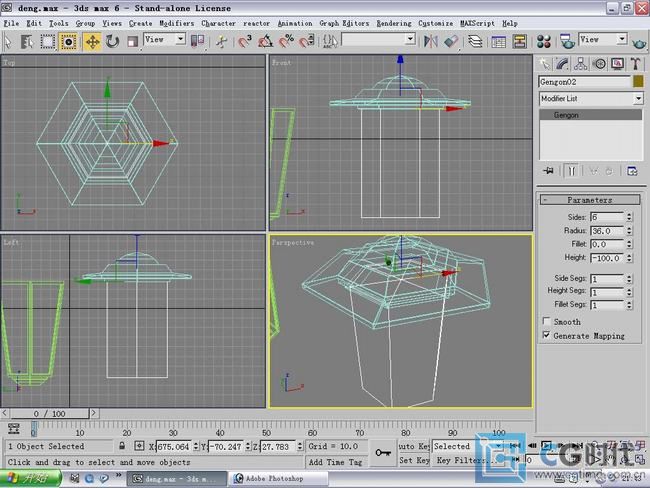Click the Sides value field
The height and width of the screenshot is (488, 650).
(607, 217)
